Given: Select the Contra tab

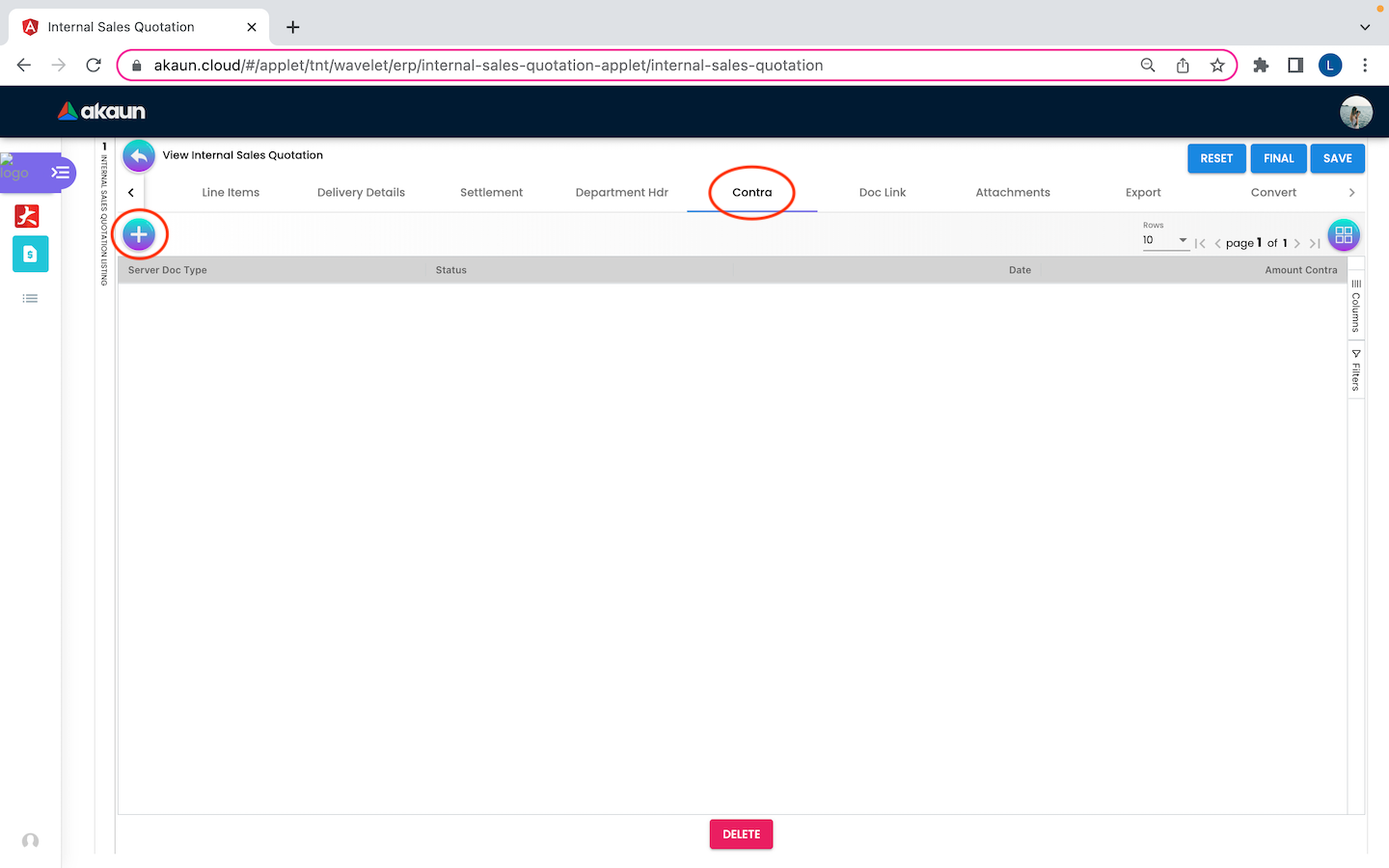Looking at the screenshot, I should [752, 193].
